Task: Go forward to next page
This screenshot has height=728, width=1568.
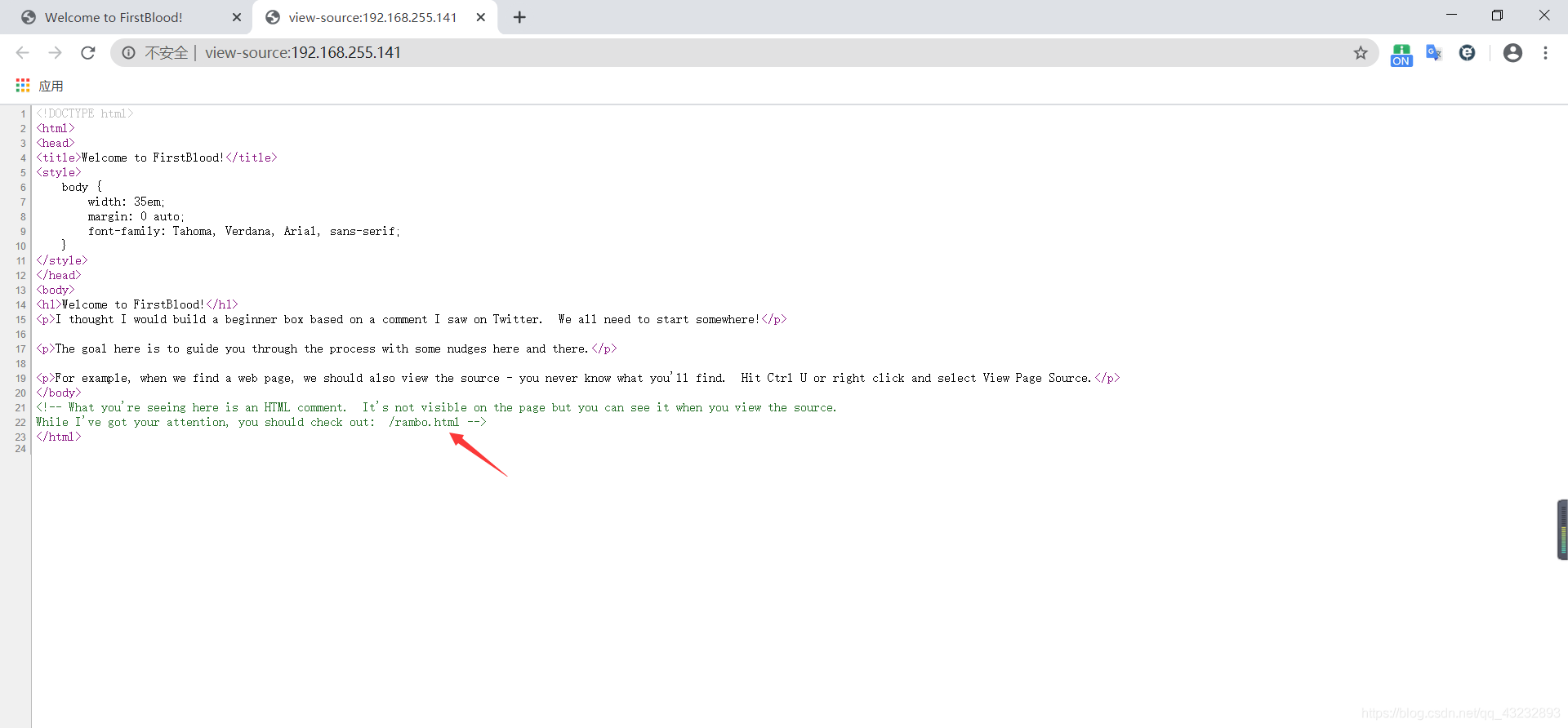Action: tap(55, 53)
